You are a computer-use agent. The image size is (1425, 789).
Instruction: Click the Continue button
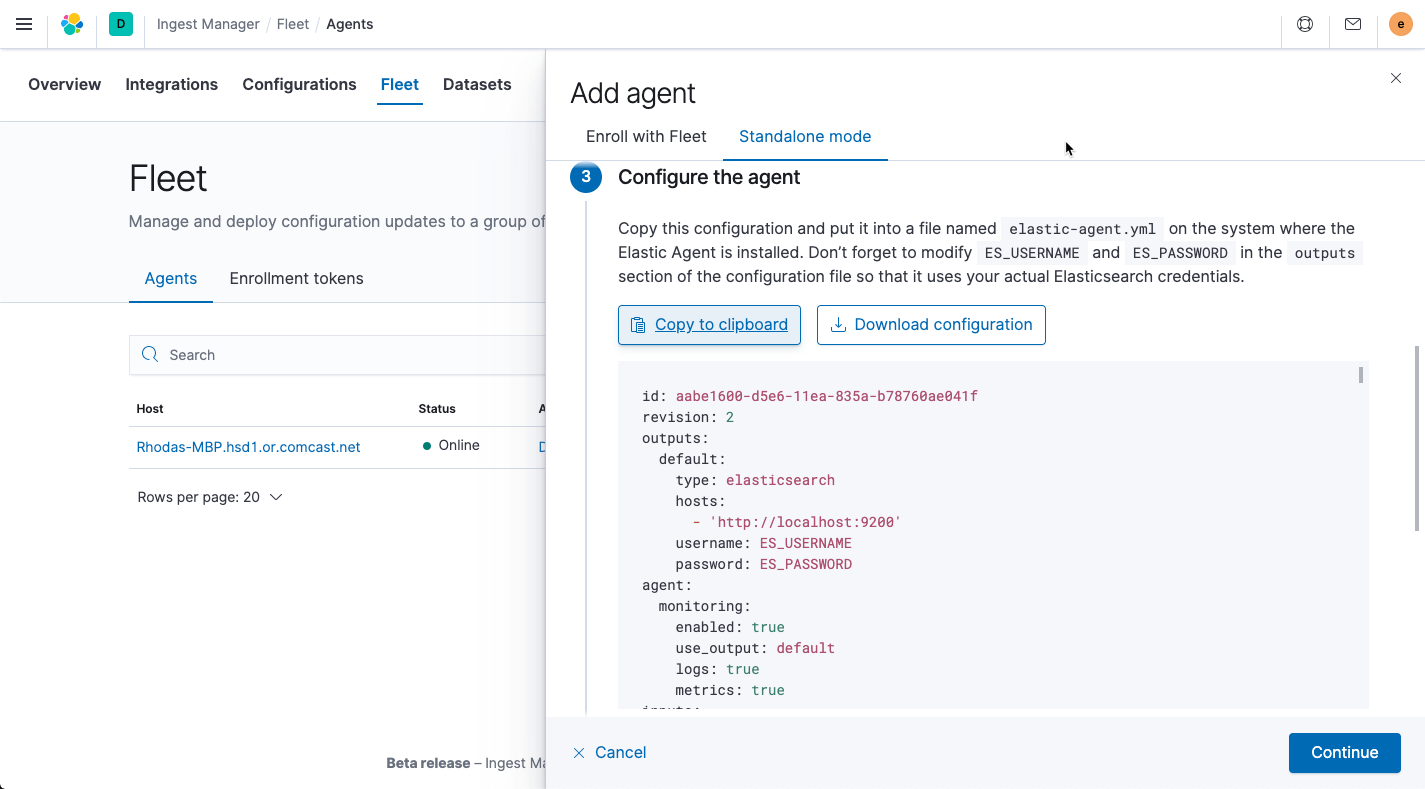tap(1344, 752)
